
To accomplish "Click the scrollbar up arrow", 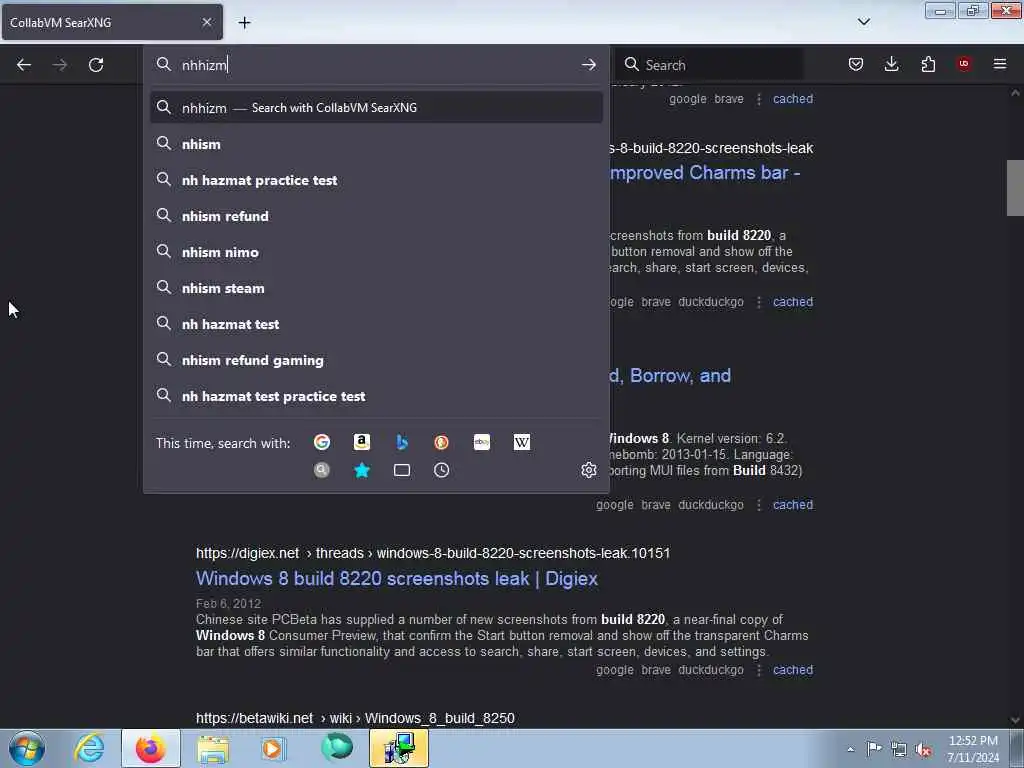I will (x=1015, y=93).
